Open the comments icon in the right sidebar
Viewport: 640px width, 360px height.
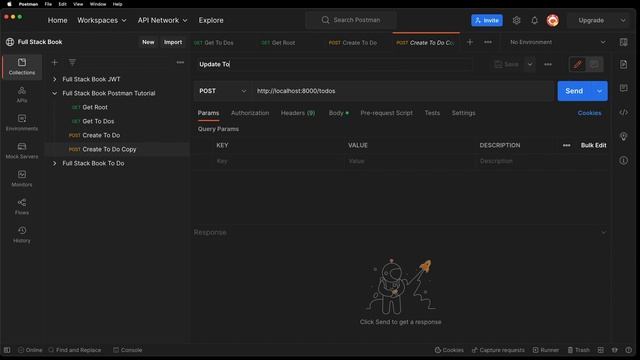pos(623,88)
